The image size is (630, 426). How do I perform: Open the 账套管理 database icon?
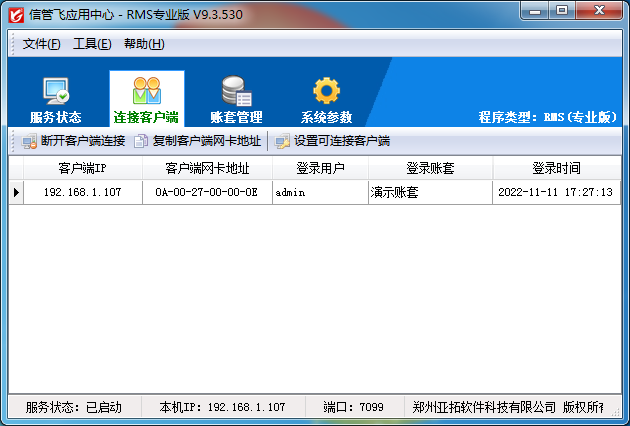[236, 91]
